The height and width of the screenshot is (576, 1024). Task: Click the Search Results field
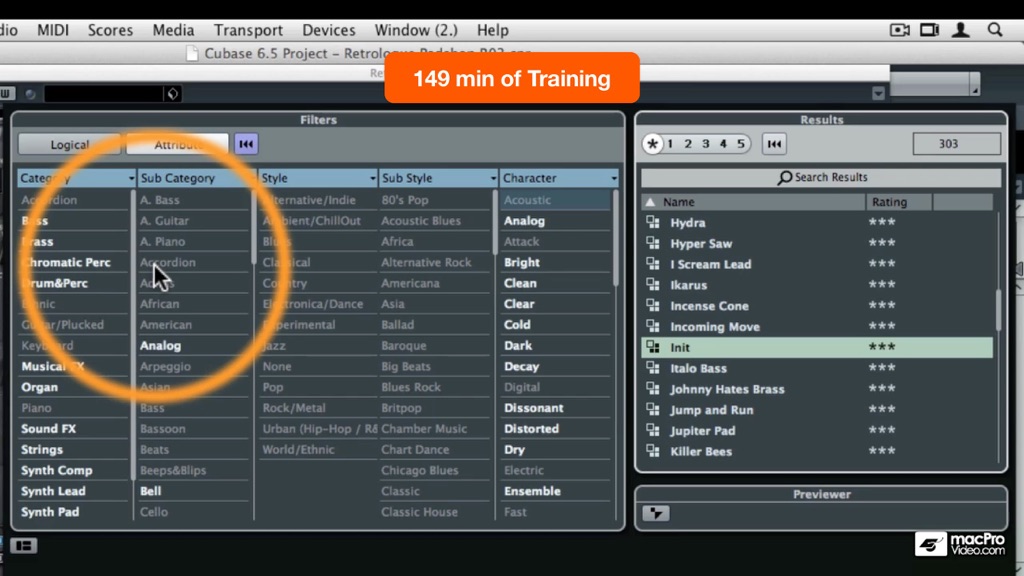pyautogui.click(x=821, y=178)
